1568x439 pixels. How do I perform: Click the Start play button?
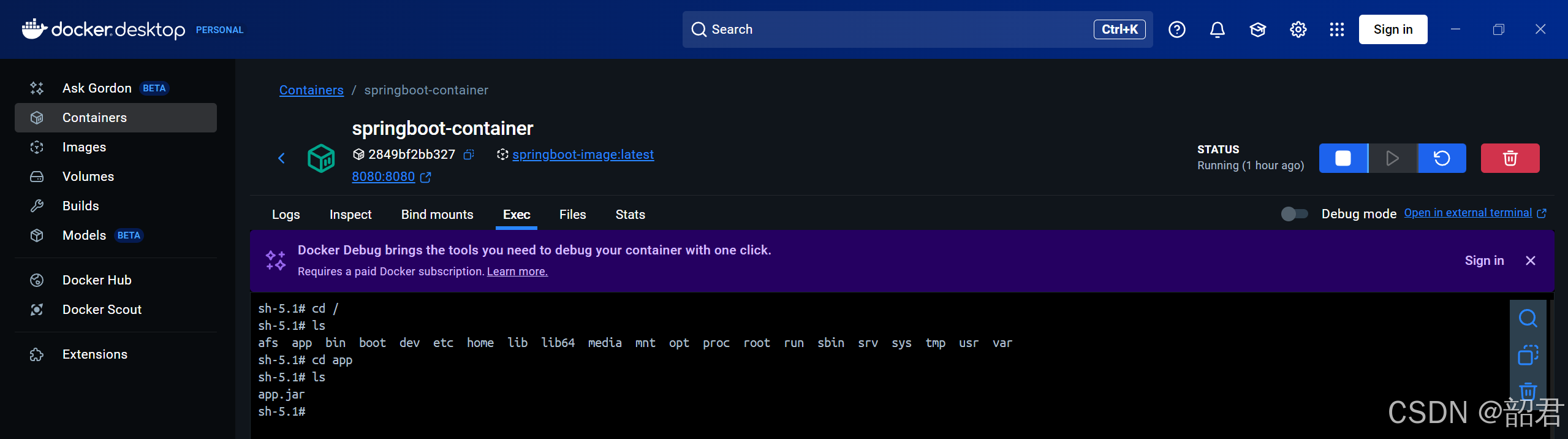(1392, 158)
